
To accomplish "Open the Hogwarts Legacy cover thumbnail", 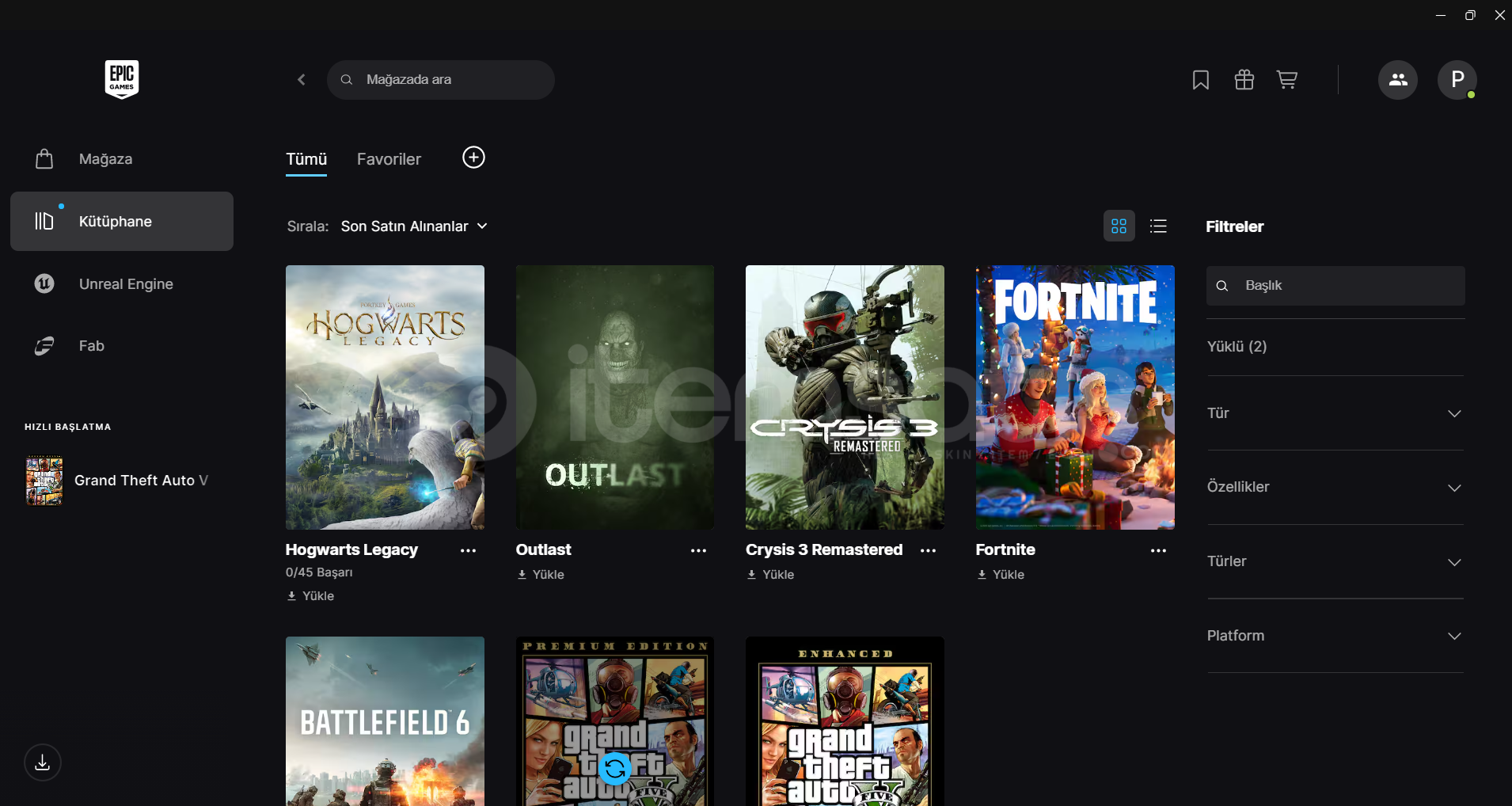I will pos(385,397).
